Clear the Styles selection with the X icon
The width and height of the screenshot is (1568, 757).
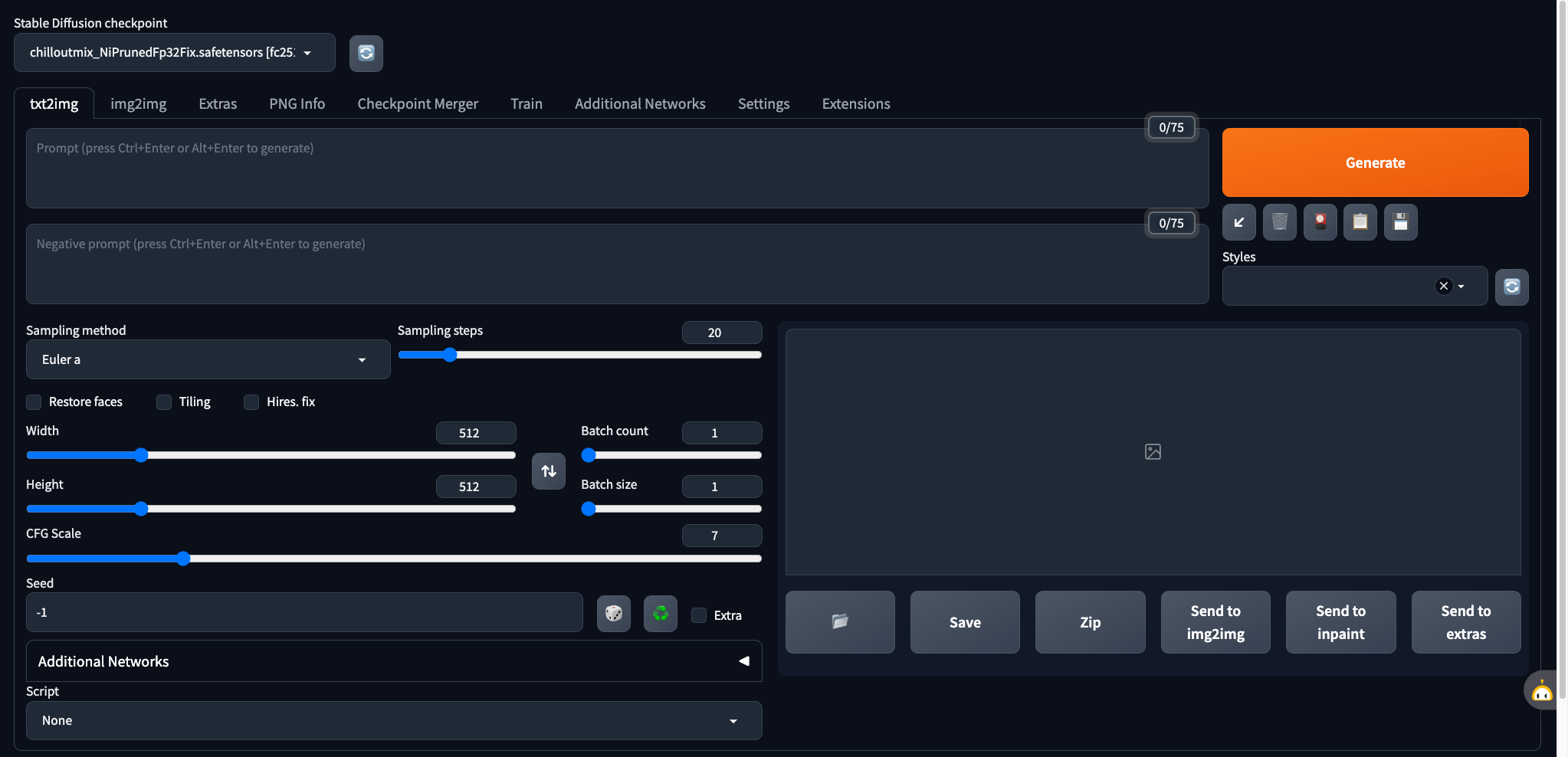pos(1444,286)
